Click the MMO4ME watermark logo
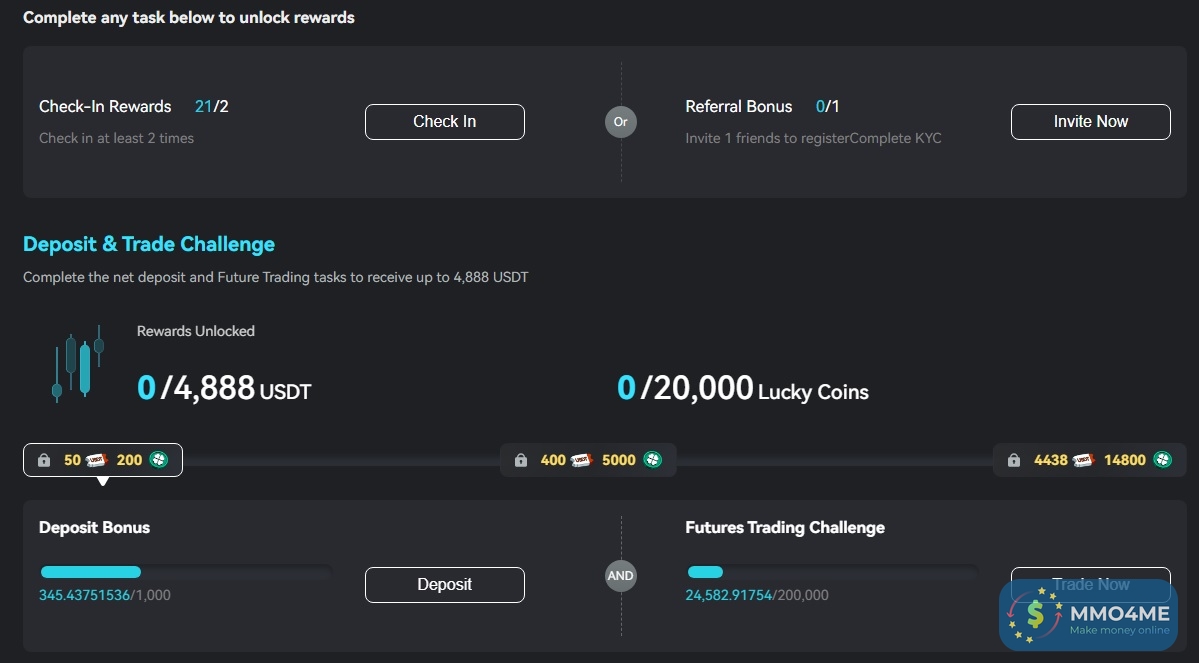Screen dimensions: 1199x663 (x=1088, y=615)
